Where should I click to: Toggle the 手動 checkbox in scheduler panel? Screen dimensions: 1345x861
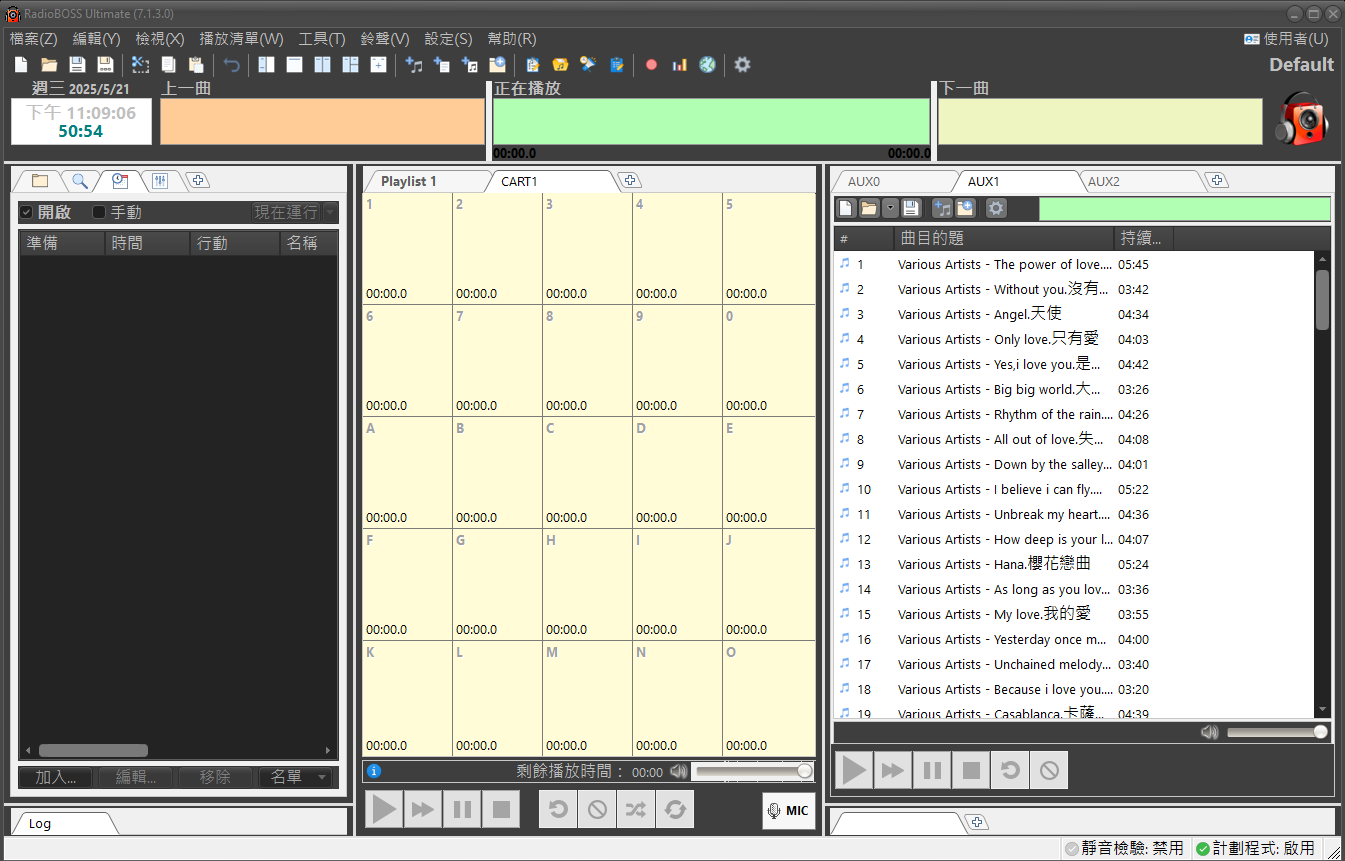coord(99,212)
